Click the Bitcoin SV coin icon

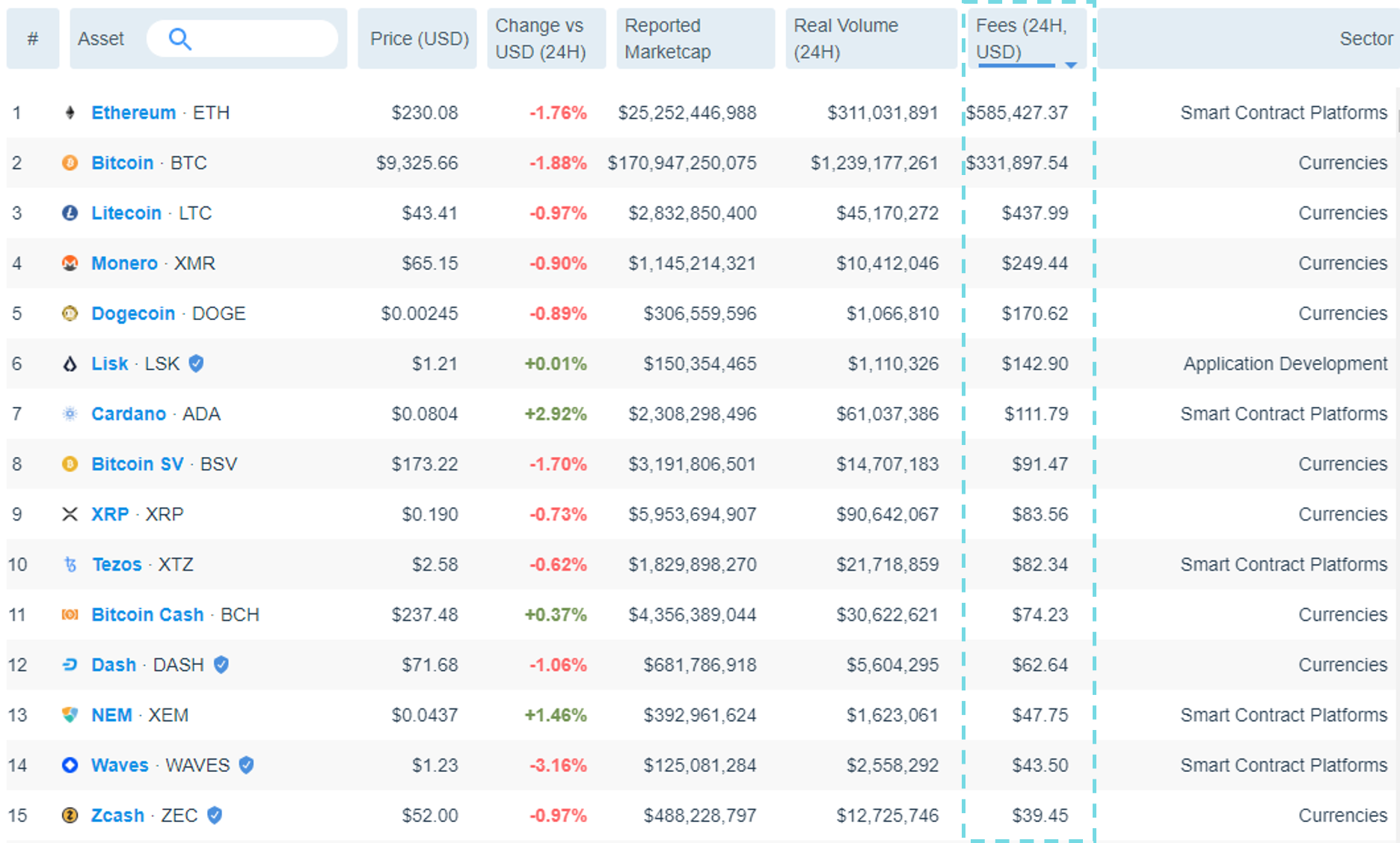[x=70, y=465]
